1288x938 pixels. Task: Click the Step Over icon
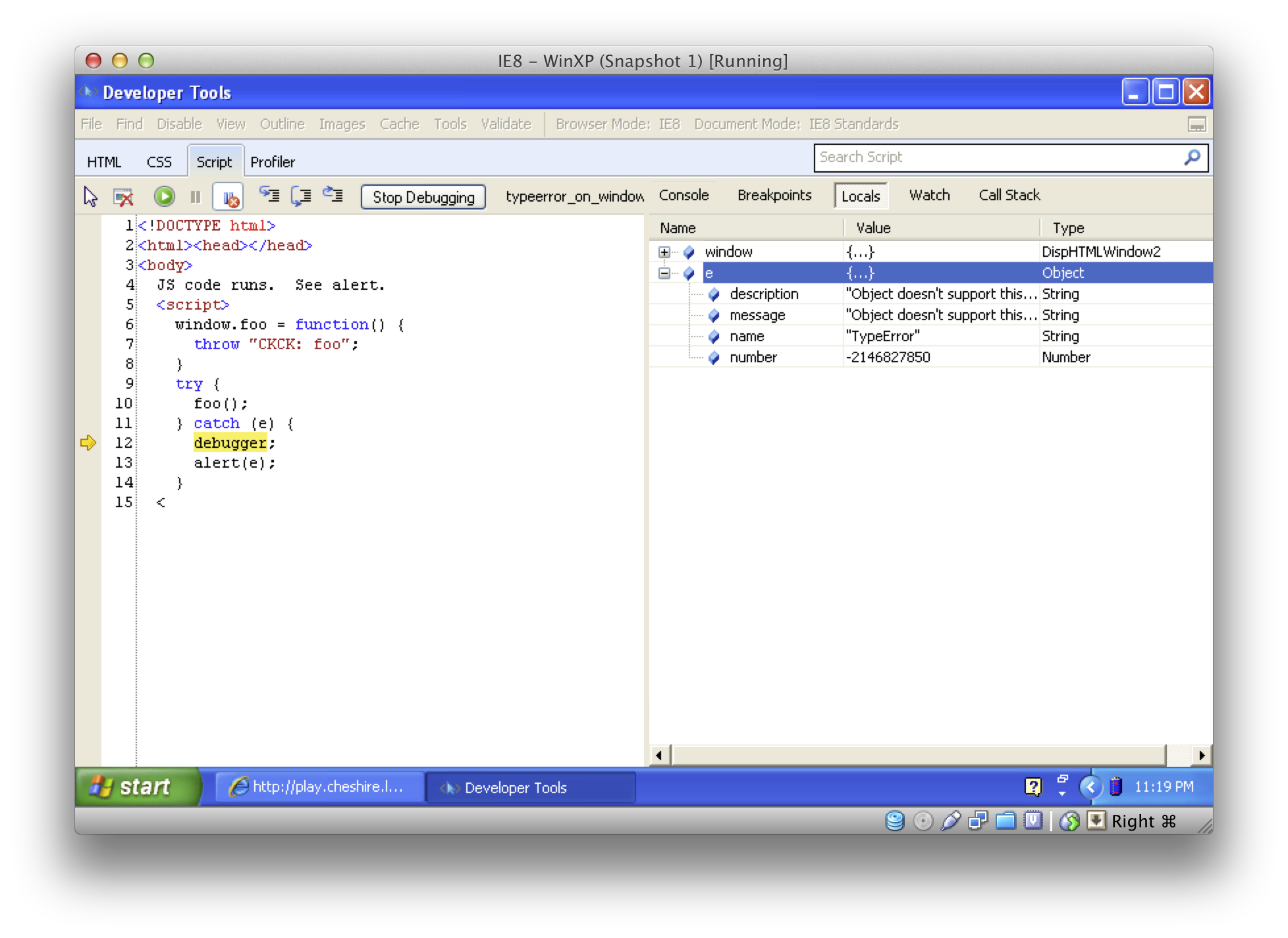[x=301, y=196]
